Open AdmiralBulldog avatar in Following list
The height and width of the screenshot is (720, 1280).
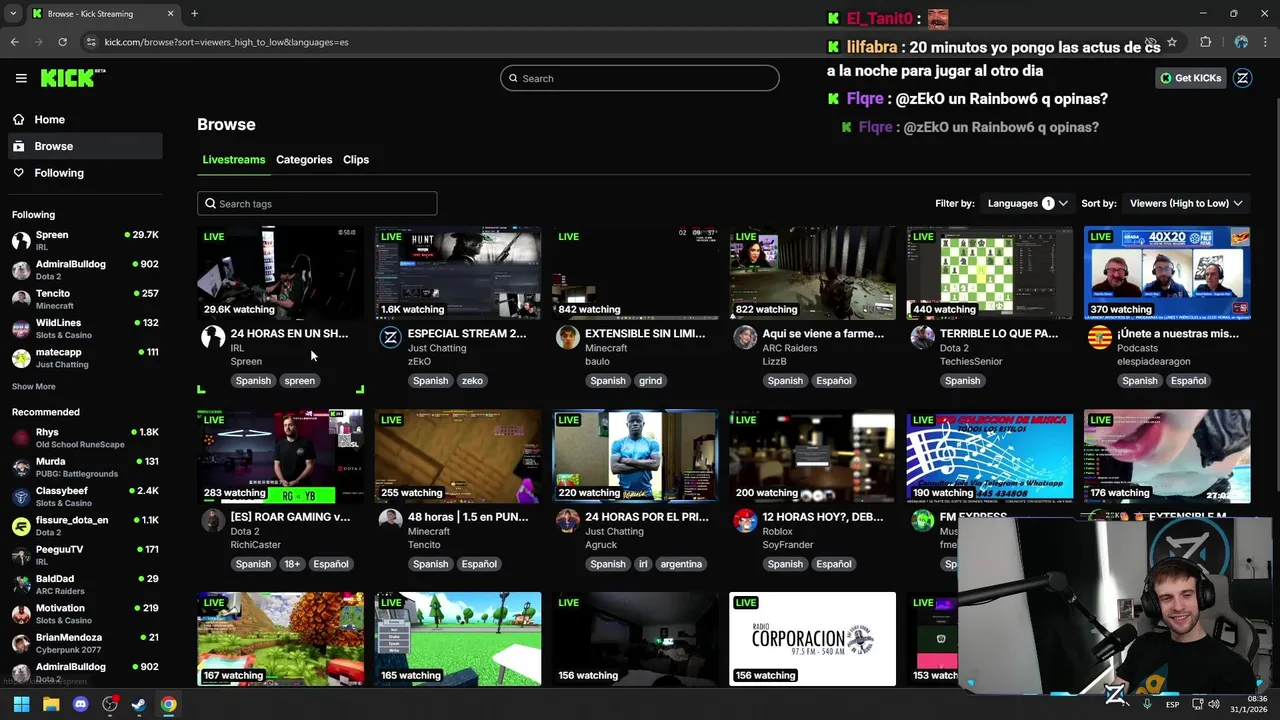point(21,270)
